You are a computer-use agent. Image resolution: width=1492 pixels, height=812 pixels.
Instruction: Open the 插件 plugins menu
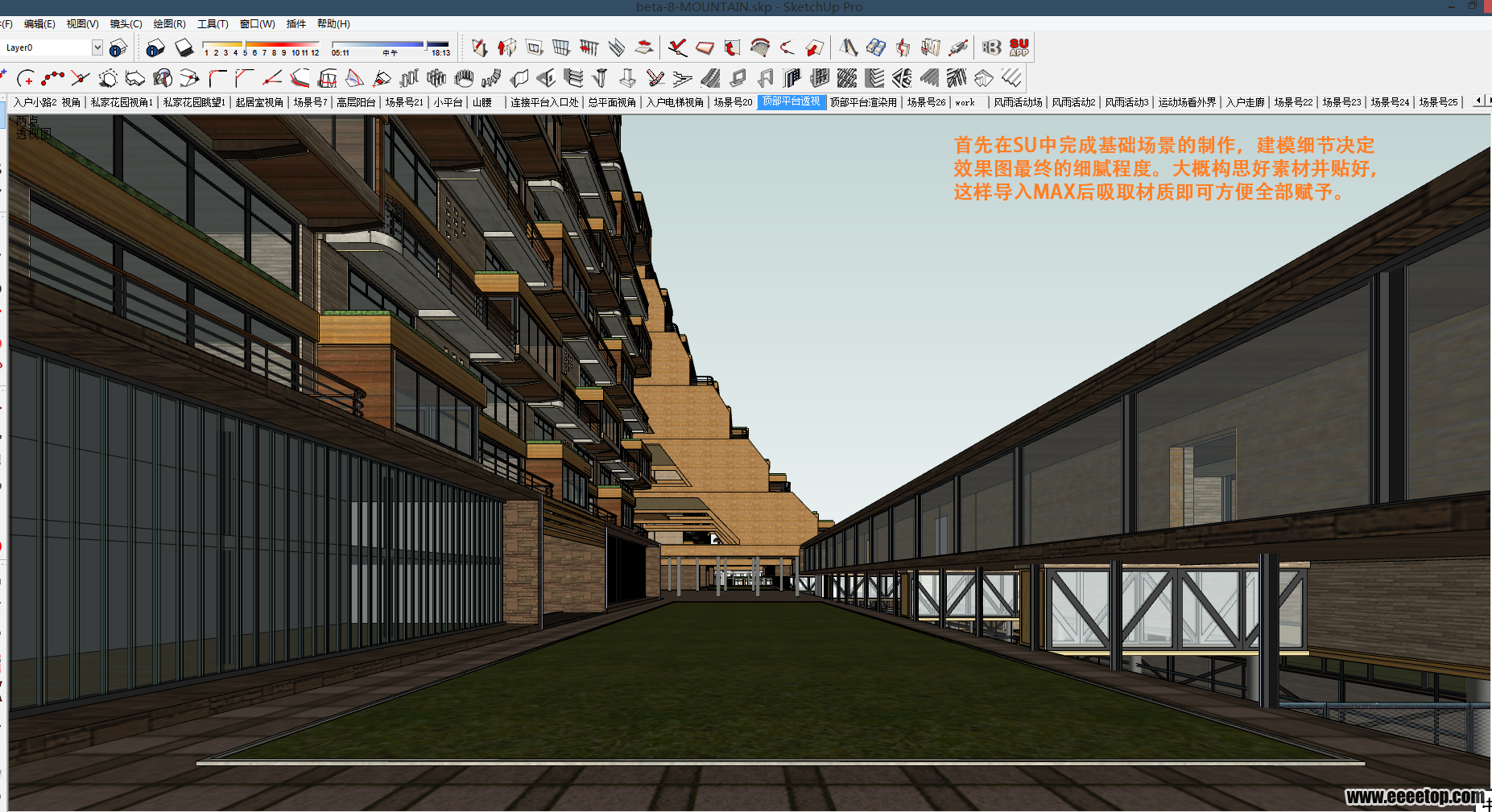pos(296,24)
